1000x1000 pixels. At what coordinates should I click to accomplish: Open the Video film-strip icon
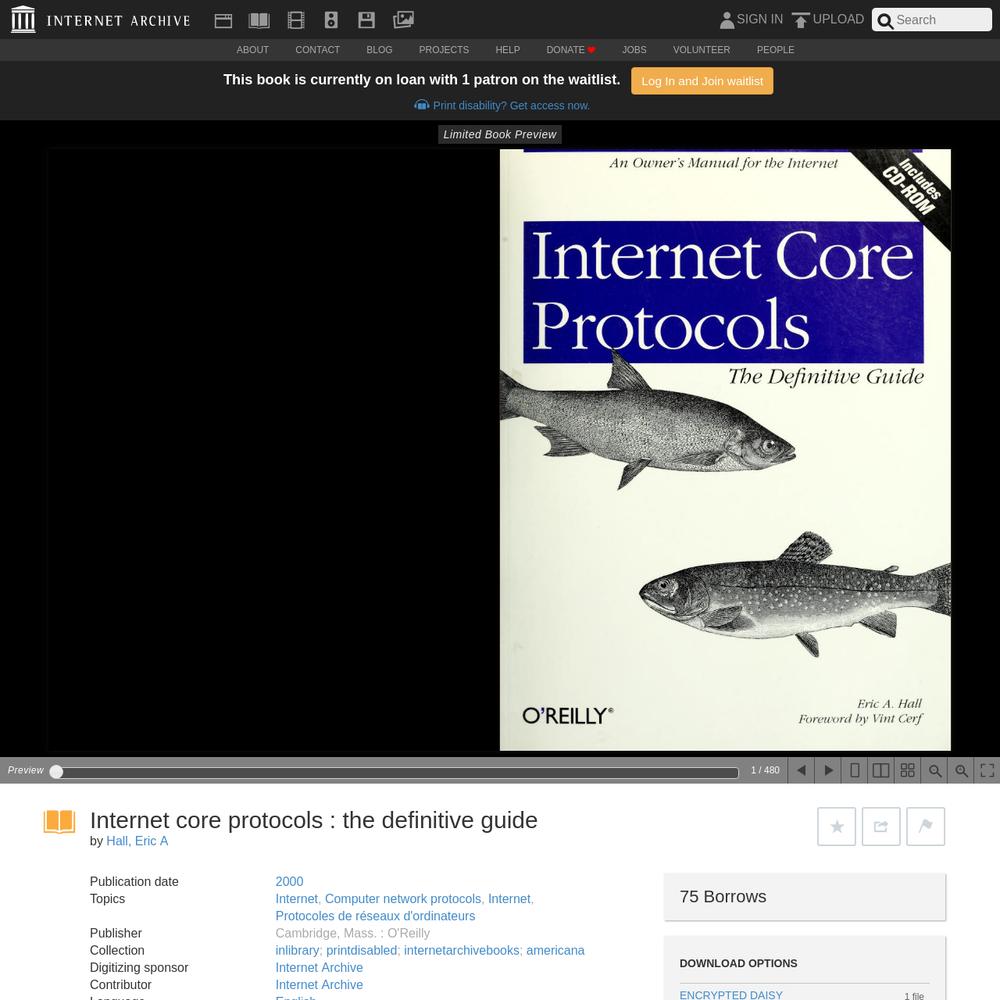tap(296, 20)
